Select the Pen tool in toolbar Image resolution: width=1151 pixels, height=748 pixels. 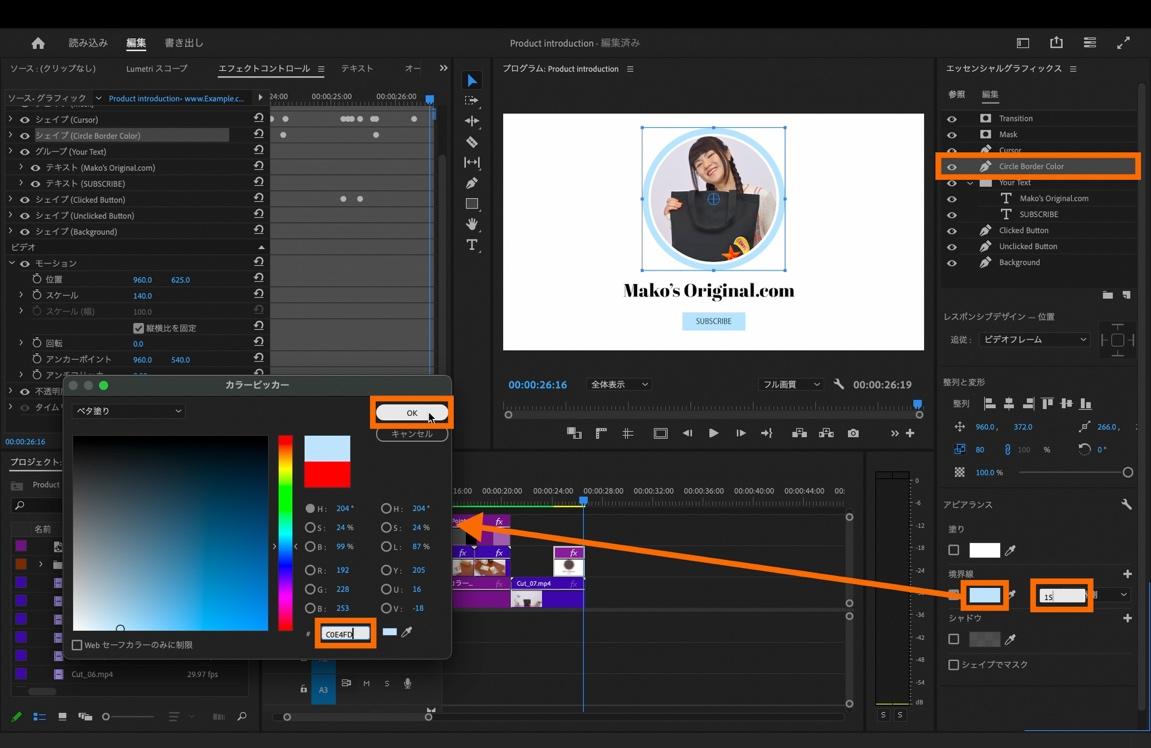472,183
